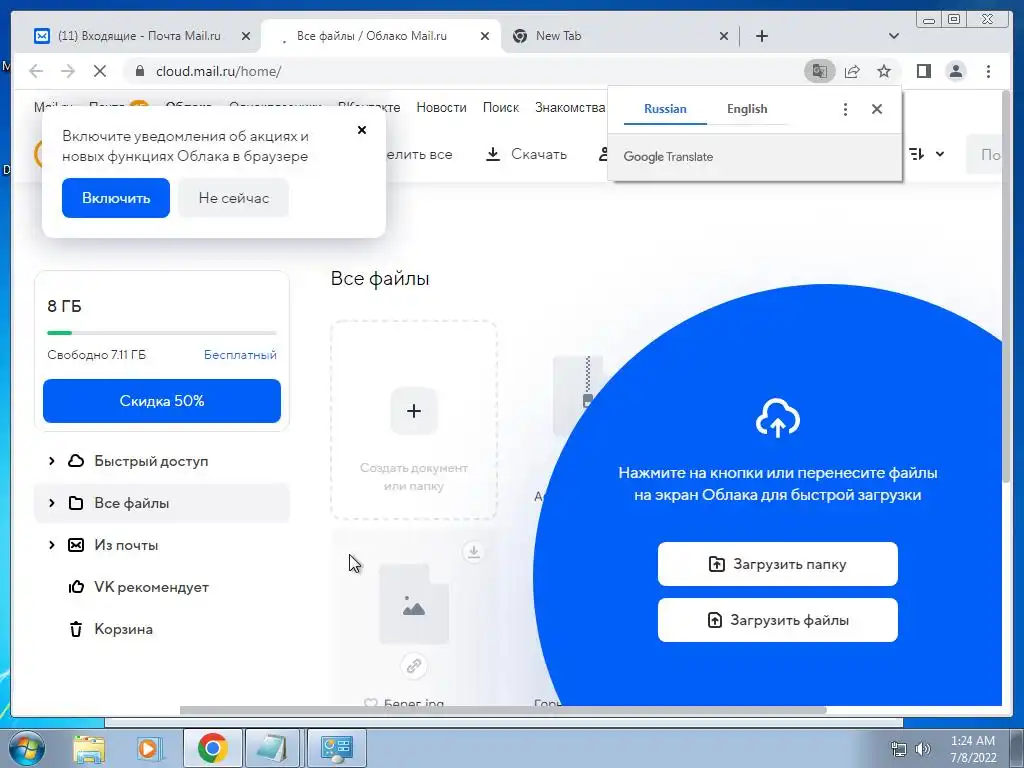Open the tab search chevron
Viewport: 1024px width, 768px height.
894,36
